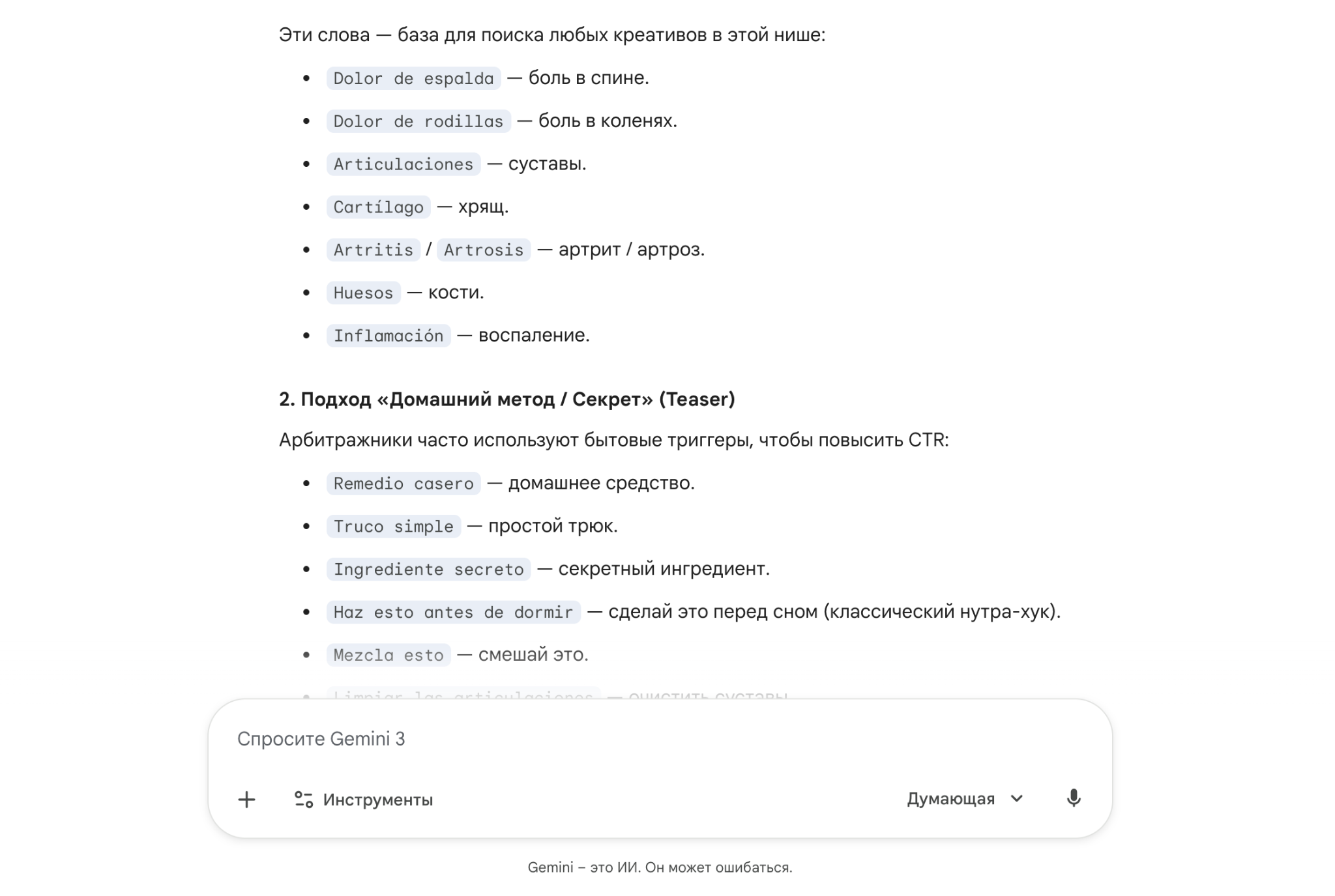Activate the microphone icon for voice input
1335x896 pixels.
tap(1074, 799)
